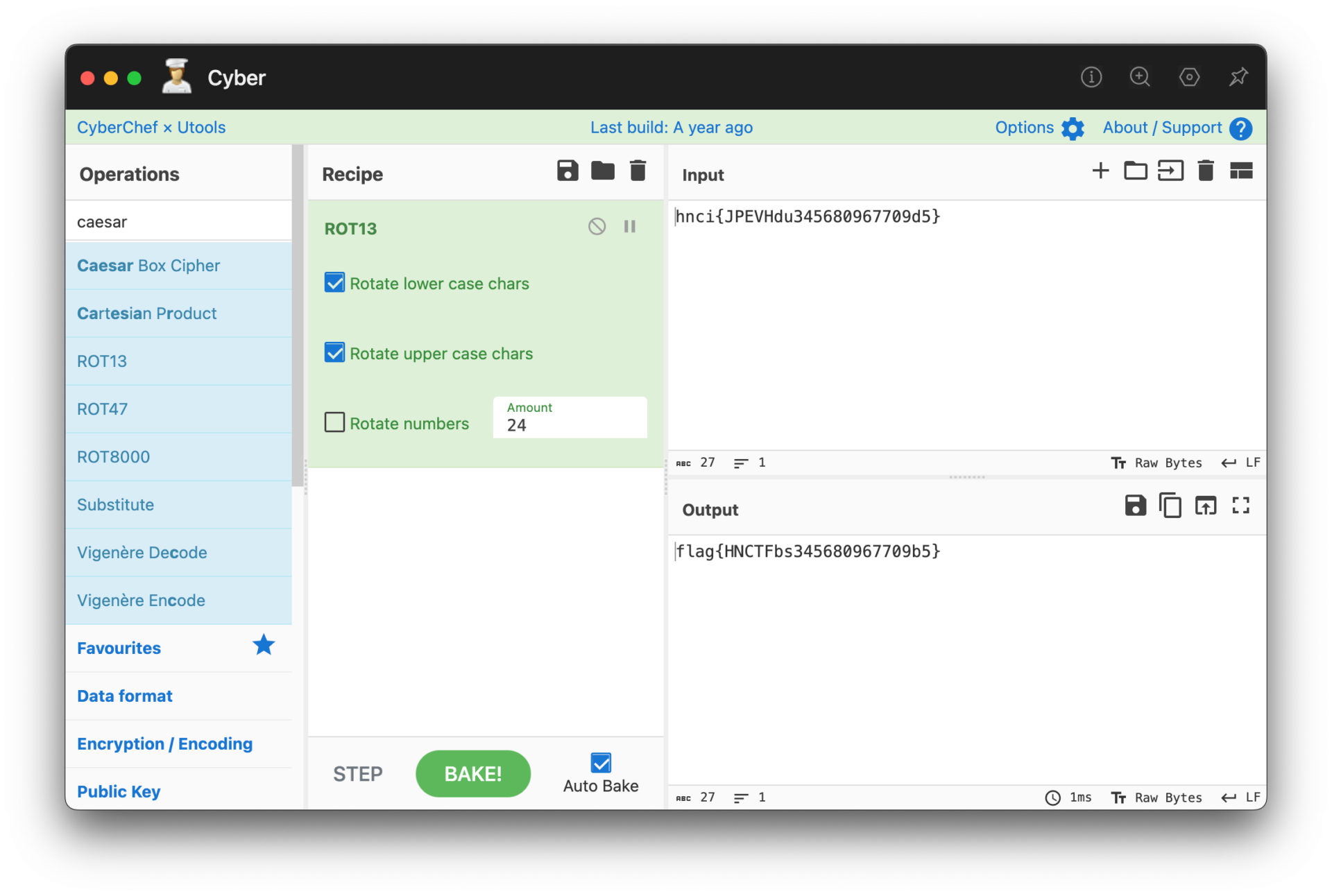Click the Favourites star icon
Screen dimensions: 1332x896
pos(264,646)
